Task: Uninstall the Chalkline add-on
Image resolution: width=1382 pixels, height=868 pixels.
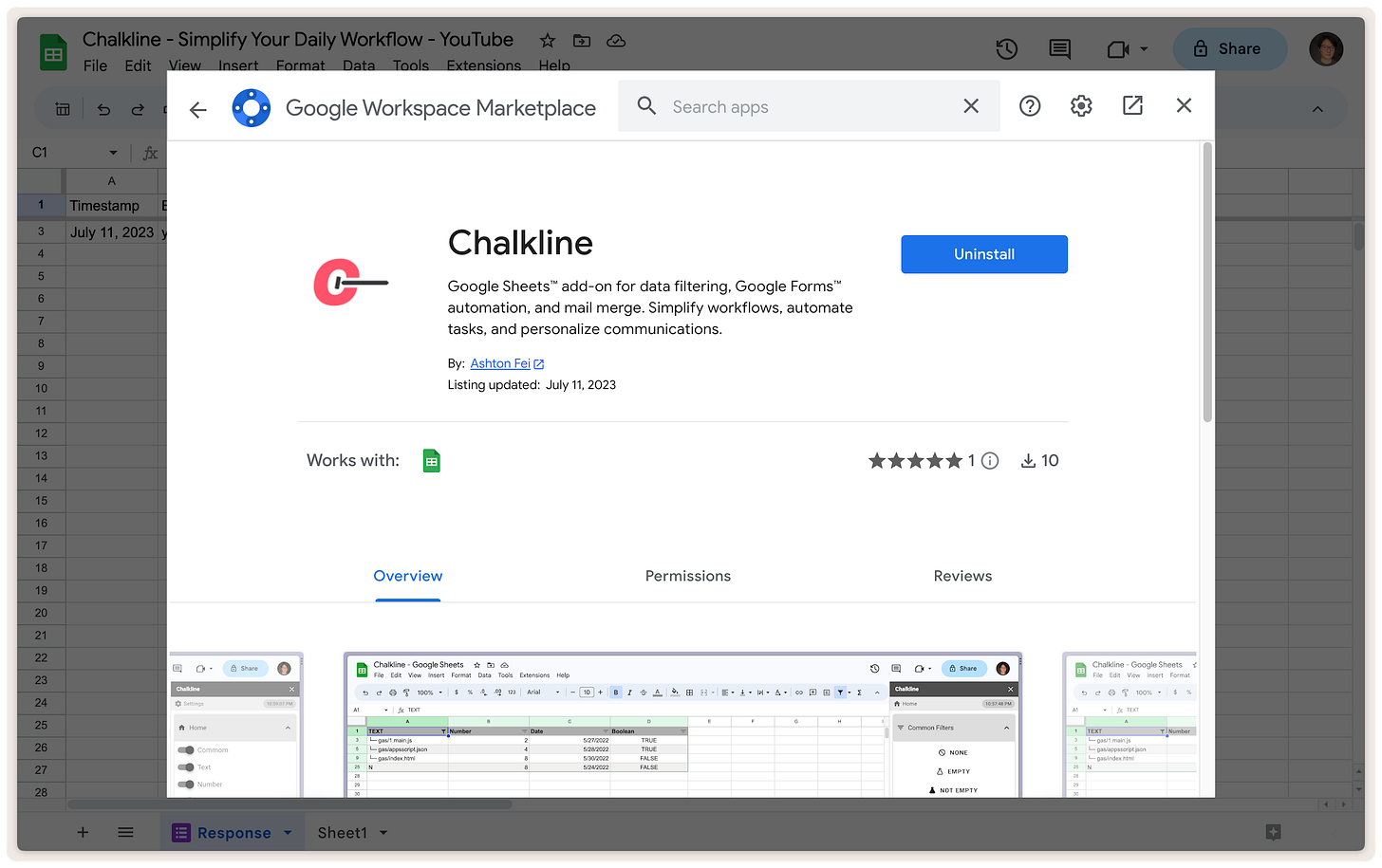Action: click(984, 254)
